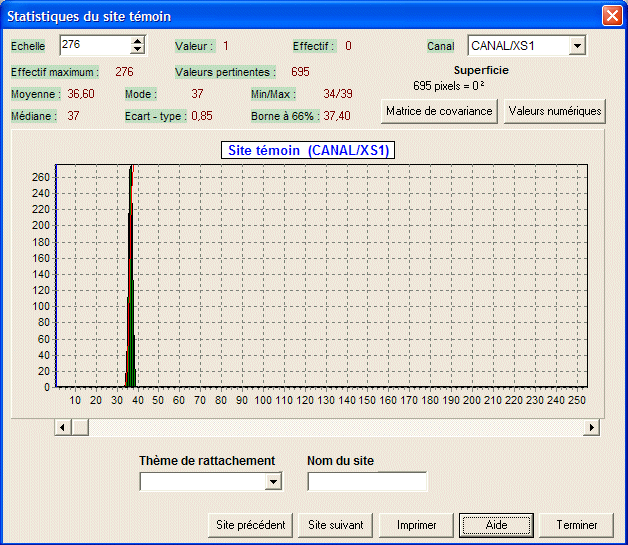This screenshot has width=628, height=545.
Task: Expand the Thème de rattachement dropdown
Action: 273,482
